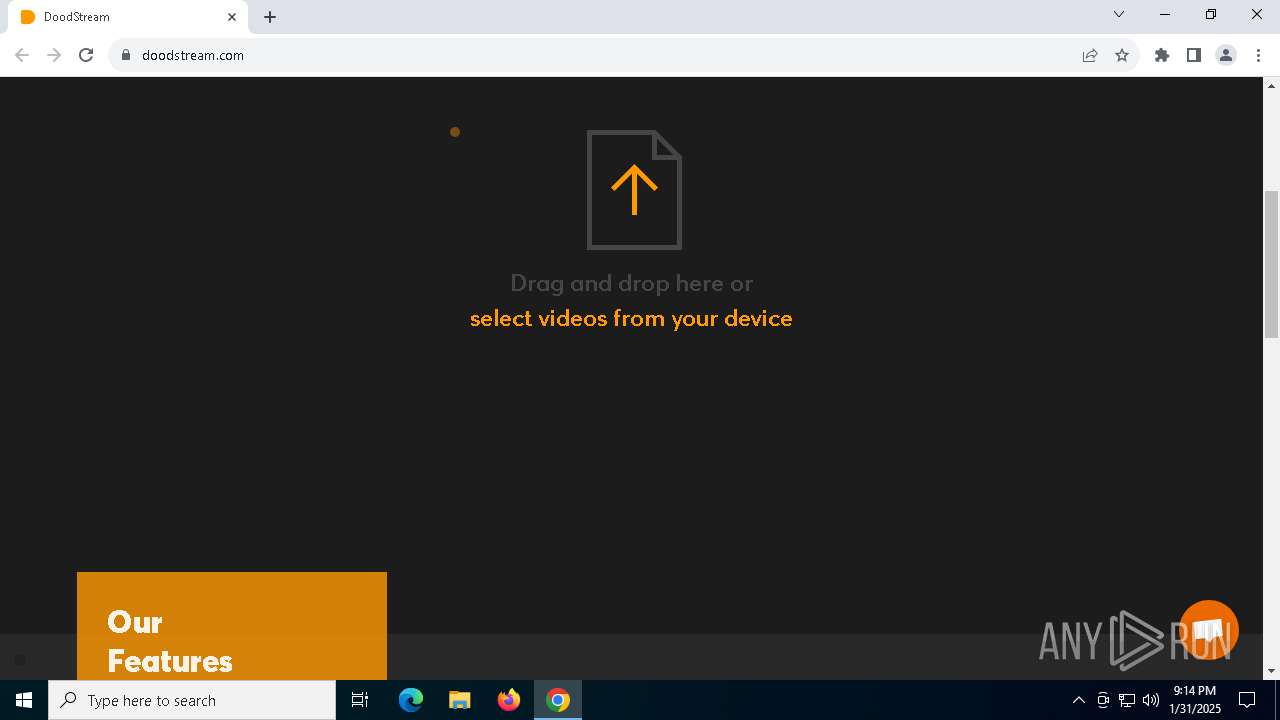Screen dimensions: 1280x720
Task: Click the taskbar search box
Action: point(192,700)
